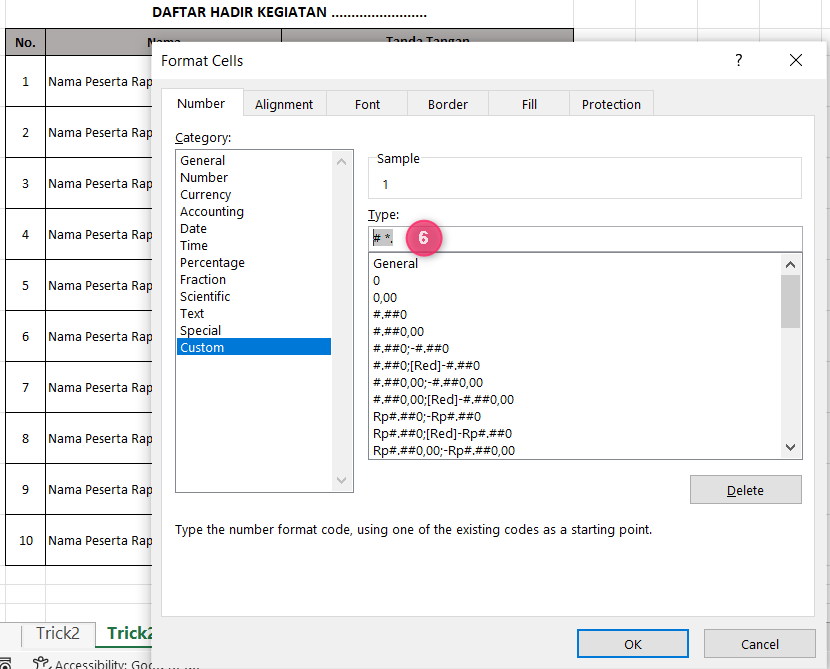The width and height of the screenshot is (830, 669).
Task: Click the Help question mark icon
Action: coord(738,60)
